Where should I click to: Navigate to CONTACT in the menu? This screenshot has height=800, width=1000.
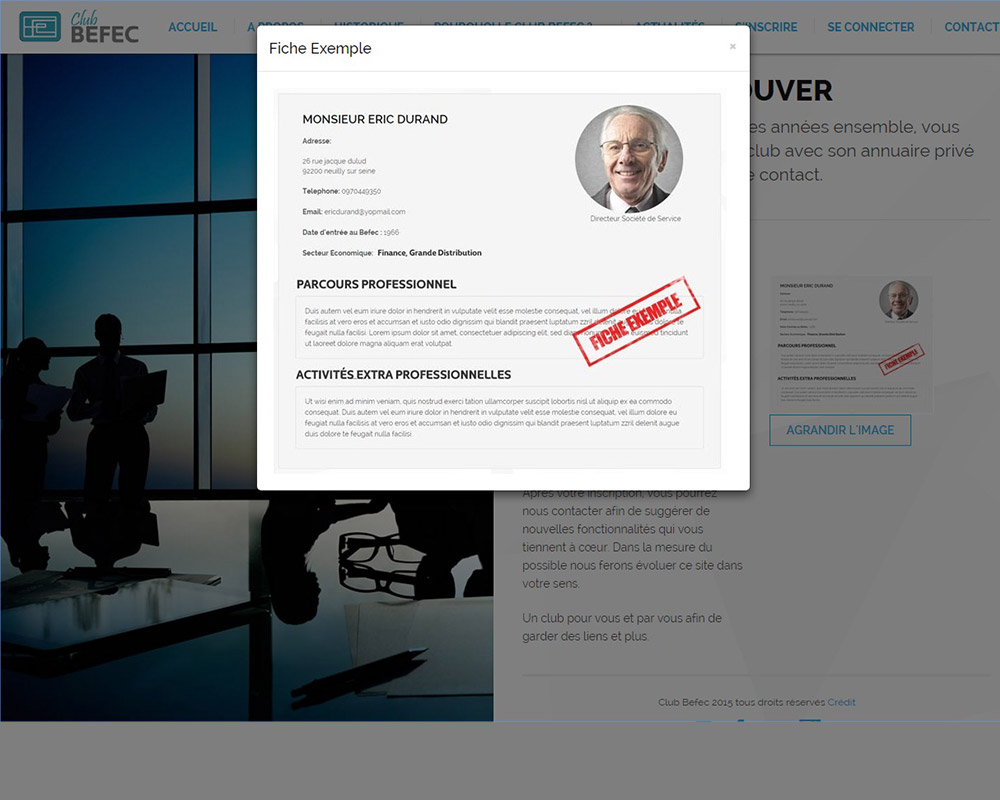click(x=971, y=27)
